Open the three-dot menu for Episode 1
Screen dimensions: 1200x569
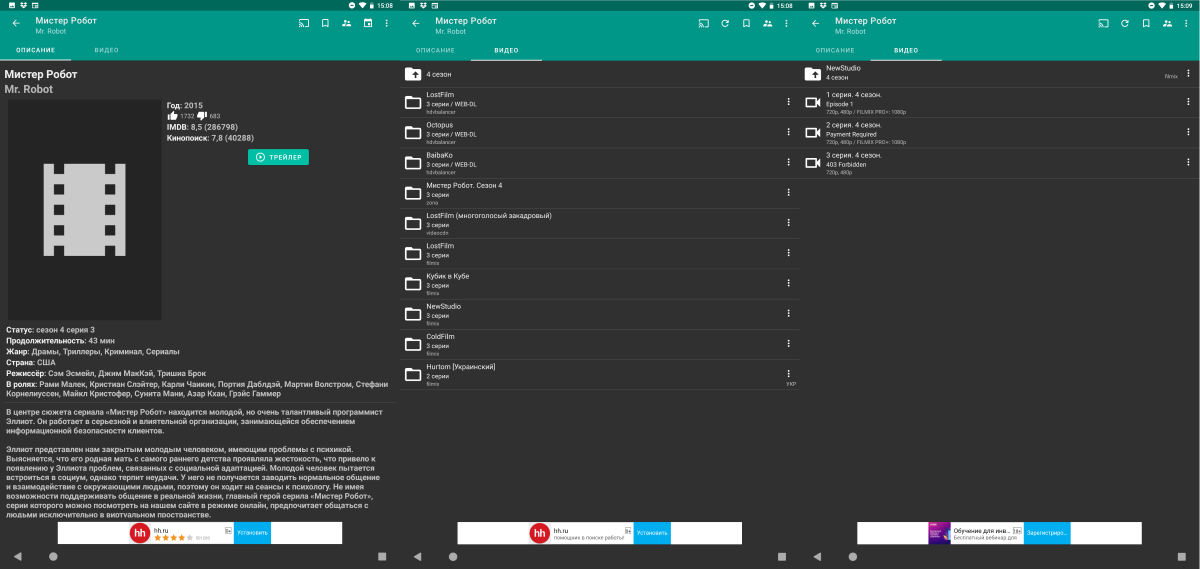click(1188, 101)
